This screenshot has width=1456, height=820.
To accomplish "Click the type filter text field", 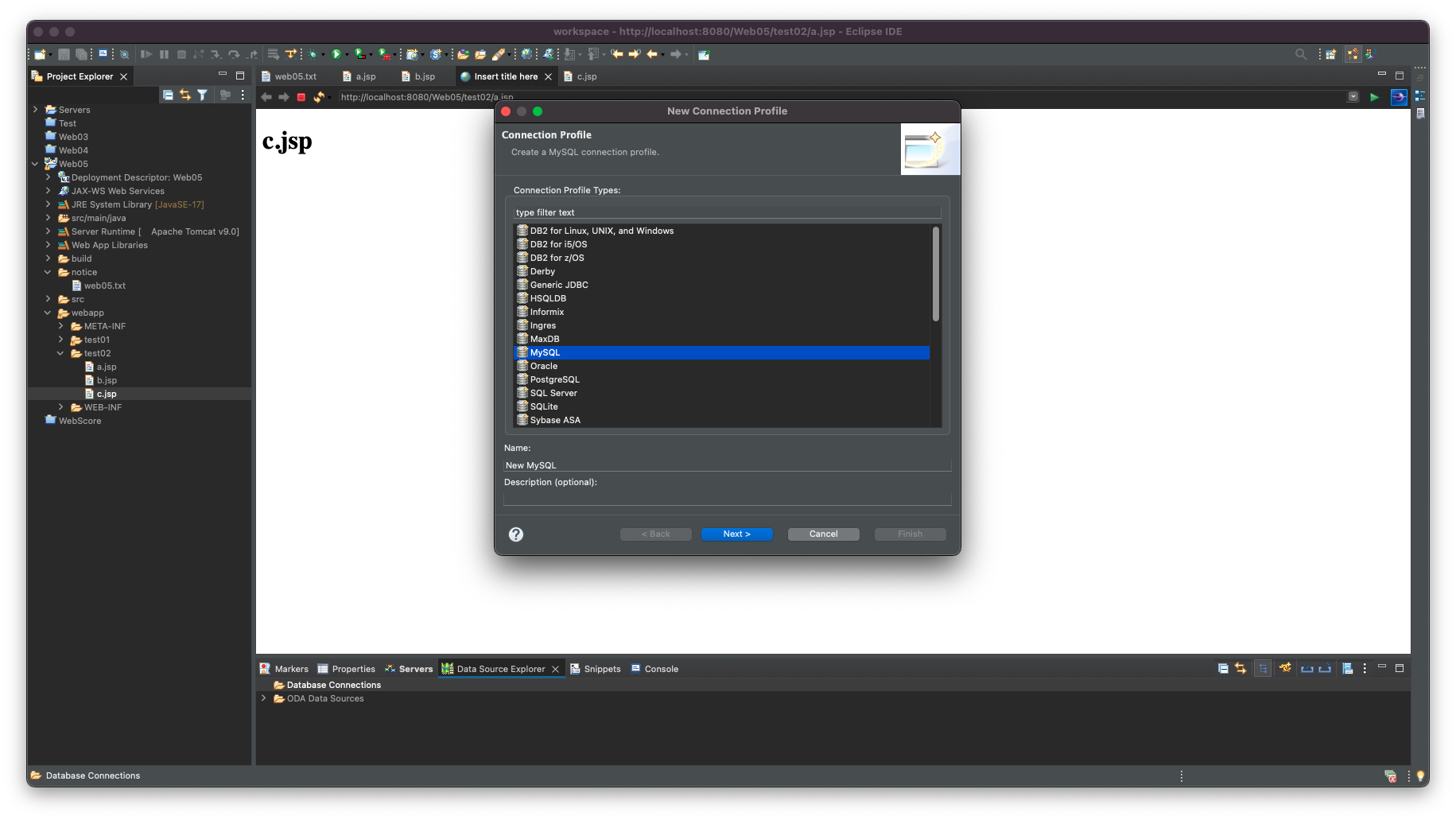I will 727,212.
